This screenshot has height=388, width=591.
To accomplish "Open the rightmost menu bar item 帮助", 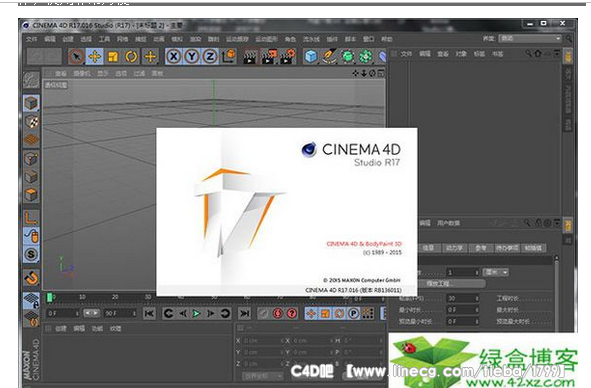I will click(386, 39).
